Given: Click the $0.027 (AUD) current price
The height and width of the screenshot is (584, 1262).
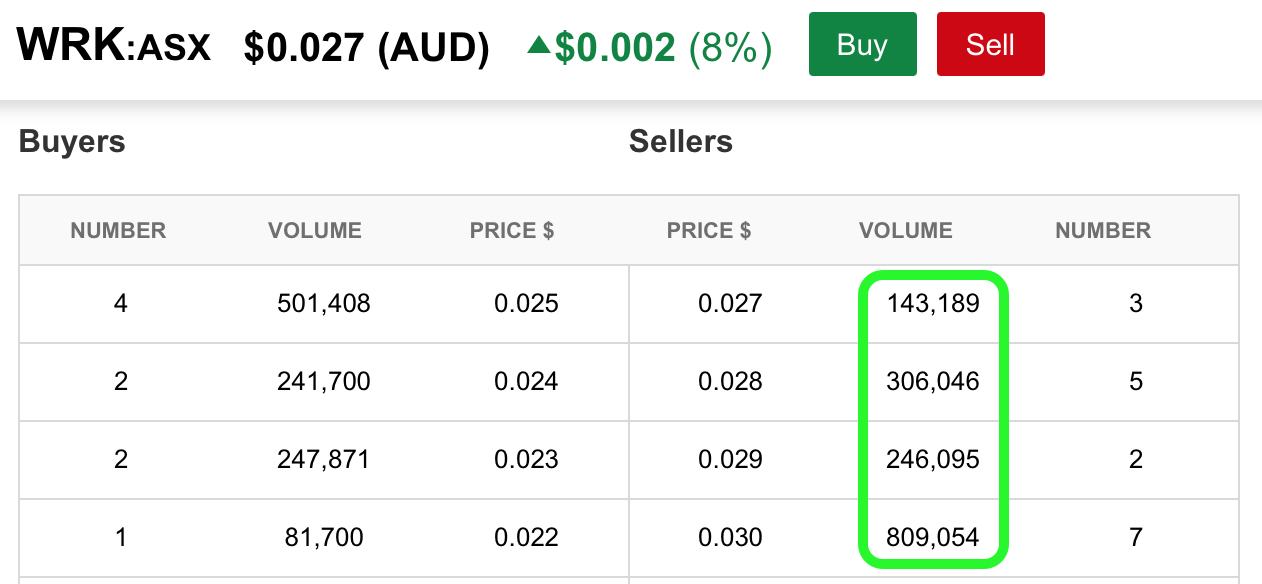Looking at the screenshot, I should point(367,47).
